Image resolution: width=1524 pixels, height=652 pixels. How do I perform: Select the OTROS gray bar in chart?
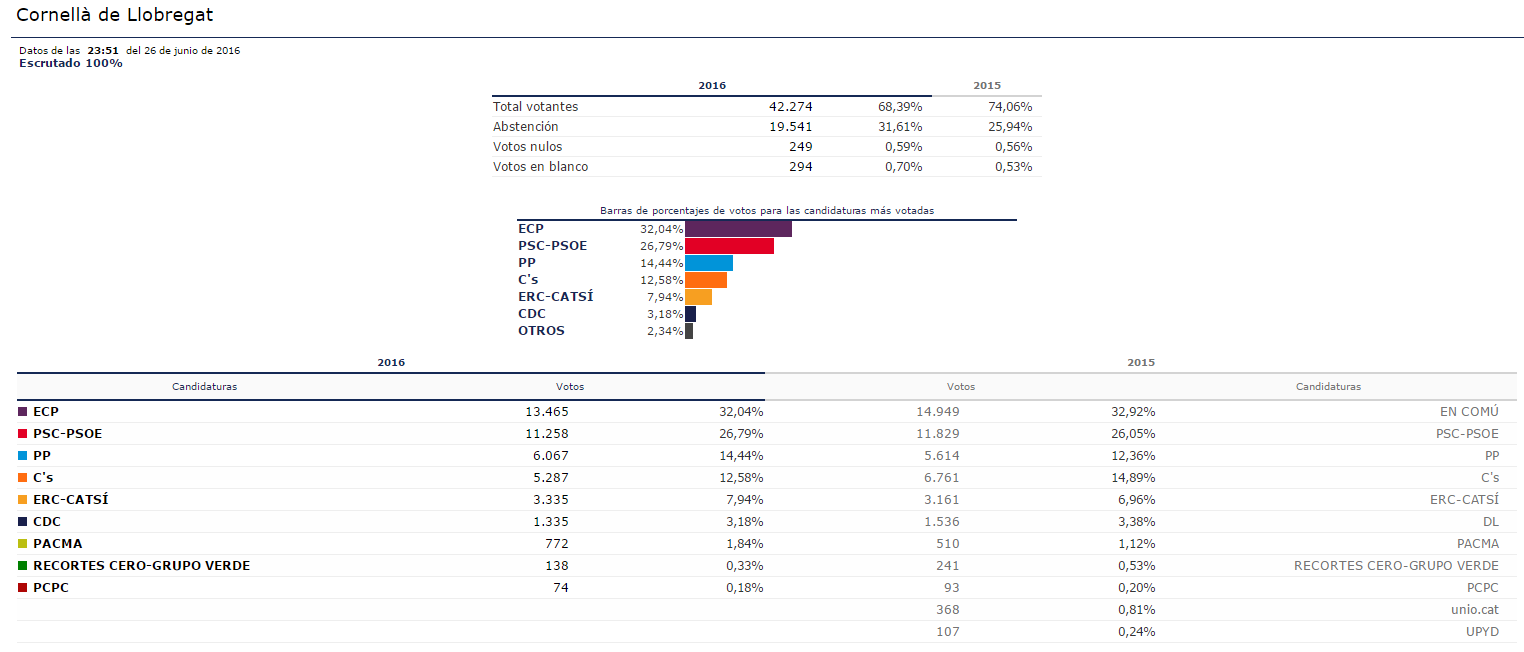coord(689,331)
